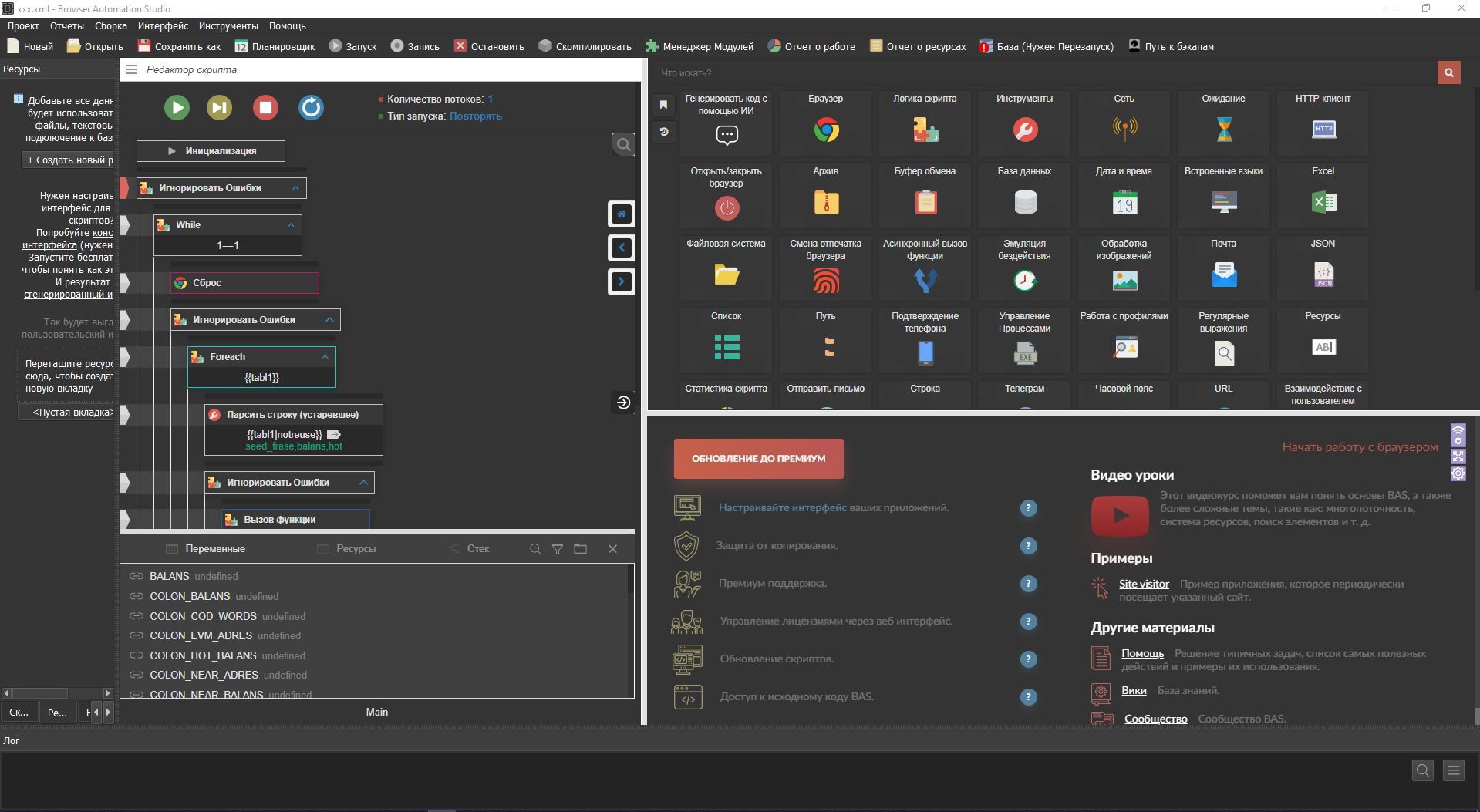This screenshot has height=812, width=1480.
Task: Collapse the Foreach block chevron
Action: coord(325,357)
